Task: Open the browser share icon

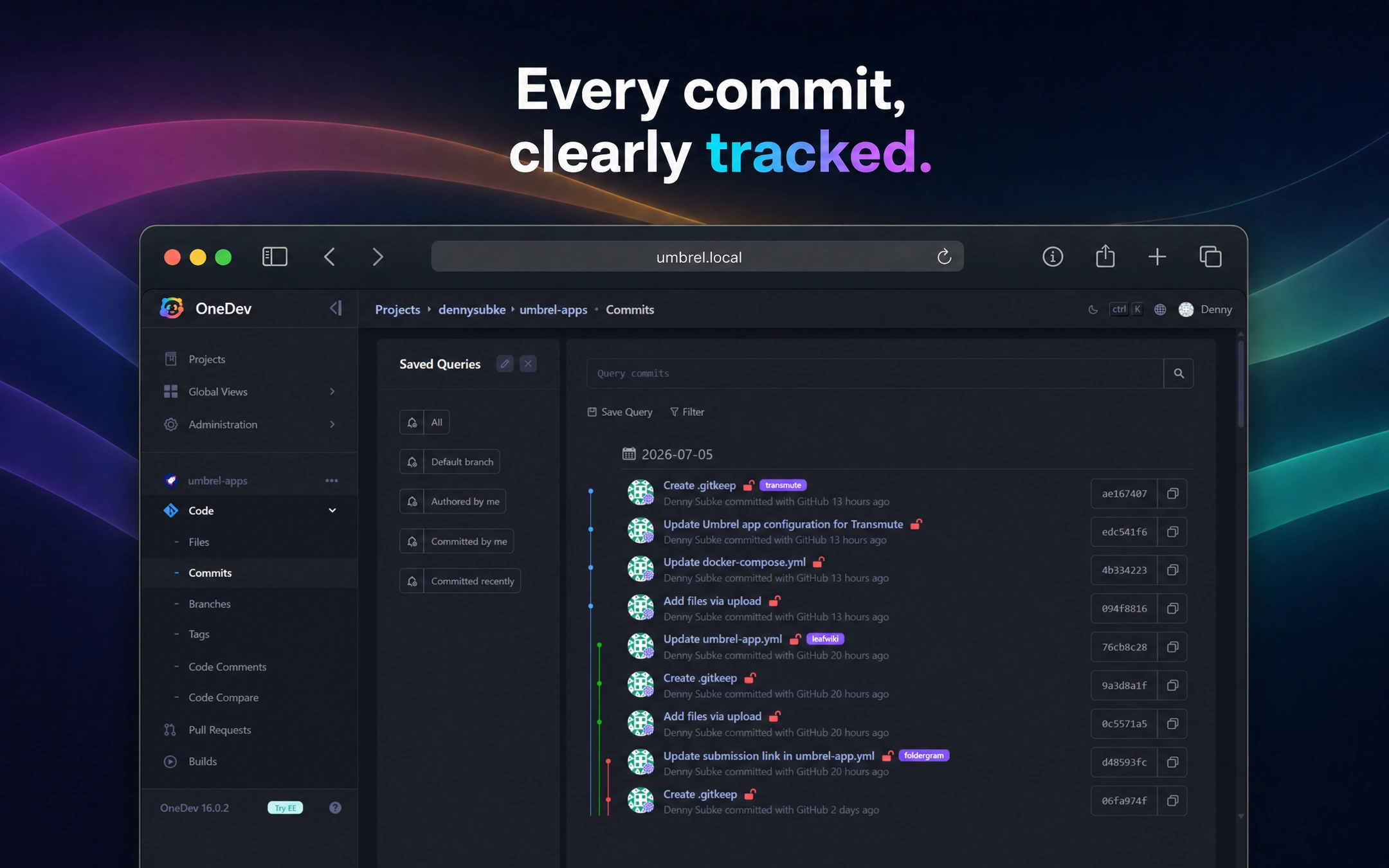Action: coord(1105,256)
